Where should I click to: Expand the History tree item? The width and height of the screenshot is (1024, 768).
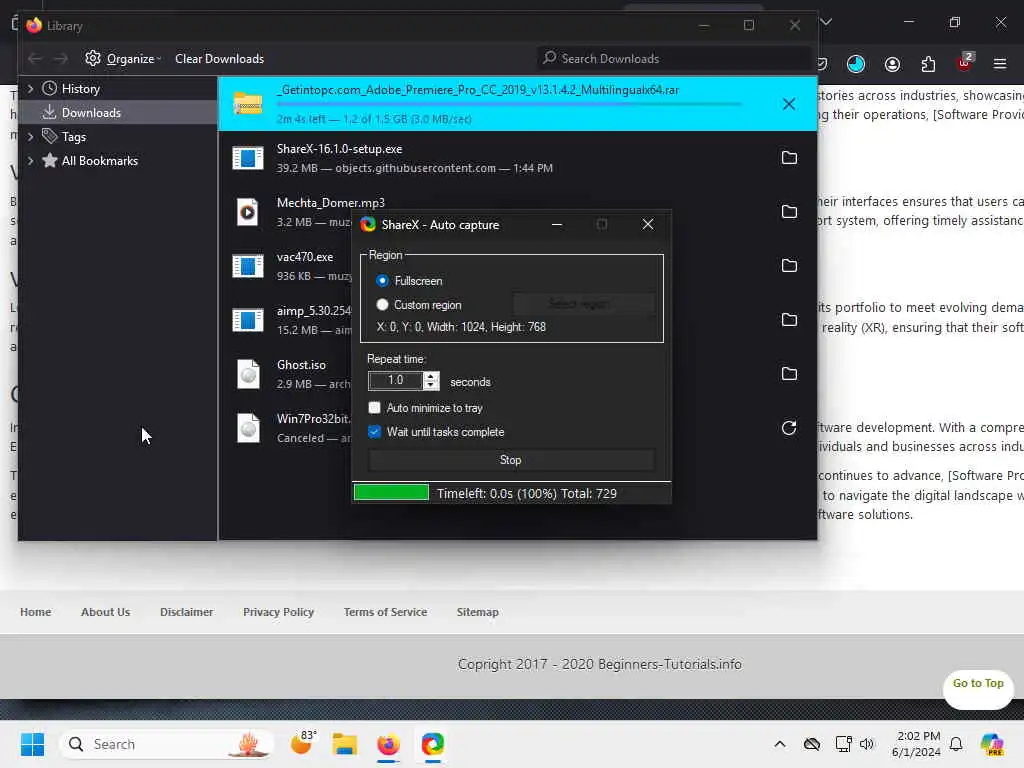click(30, 89)
